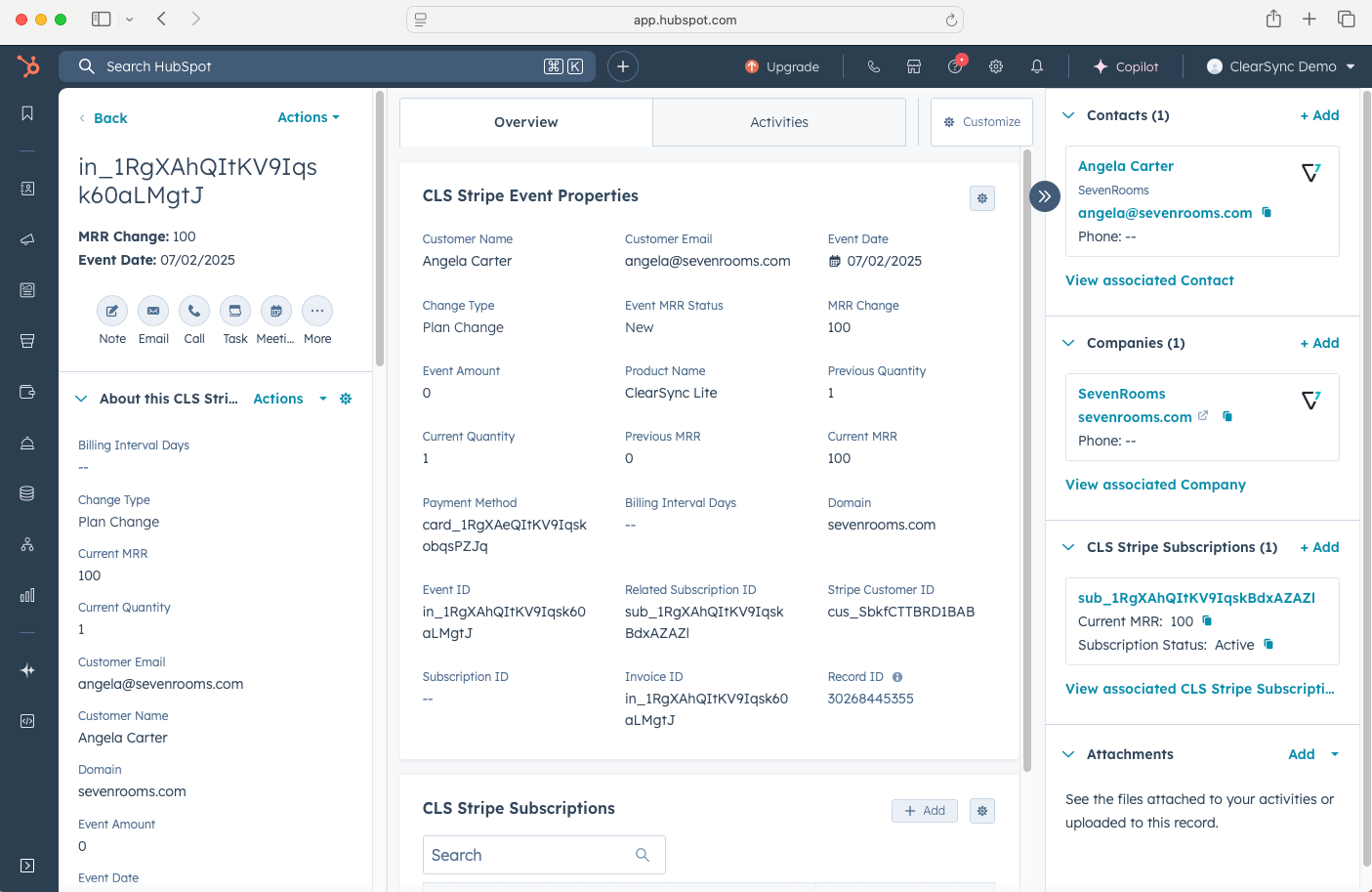Click the Event Date 07/02/2025 property field

click(x=885, y=261)
